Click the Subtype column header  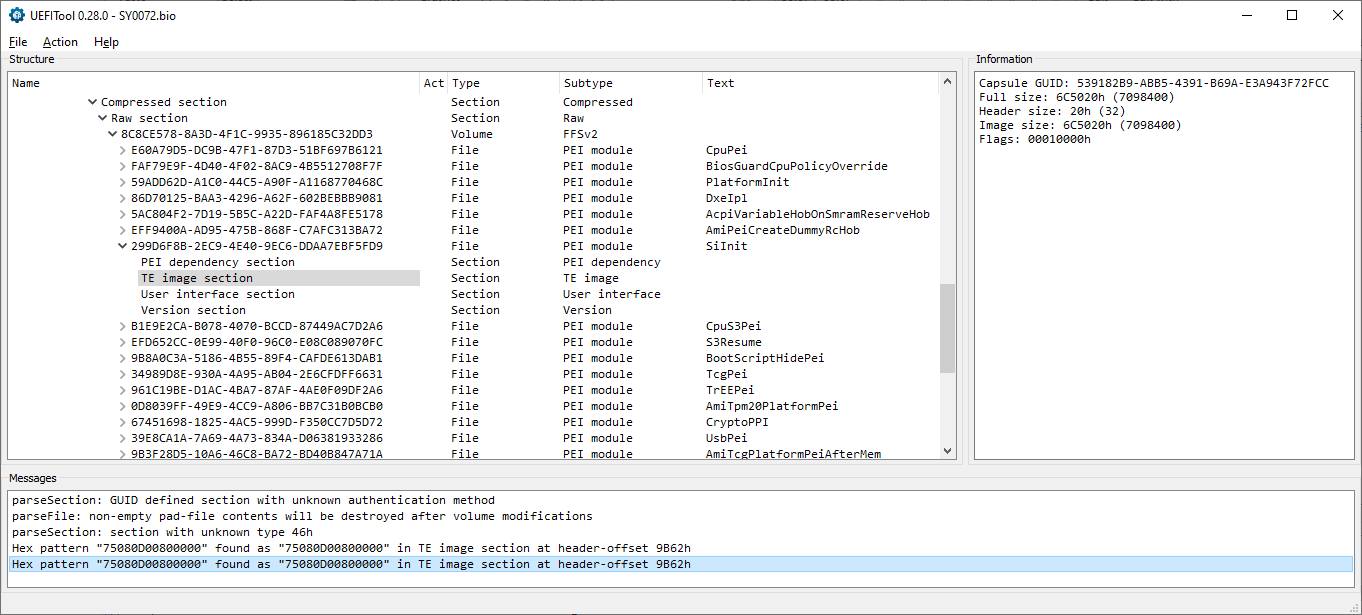coord(588,83)
